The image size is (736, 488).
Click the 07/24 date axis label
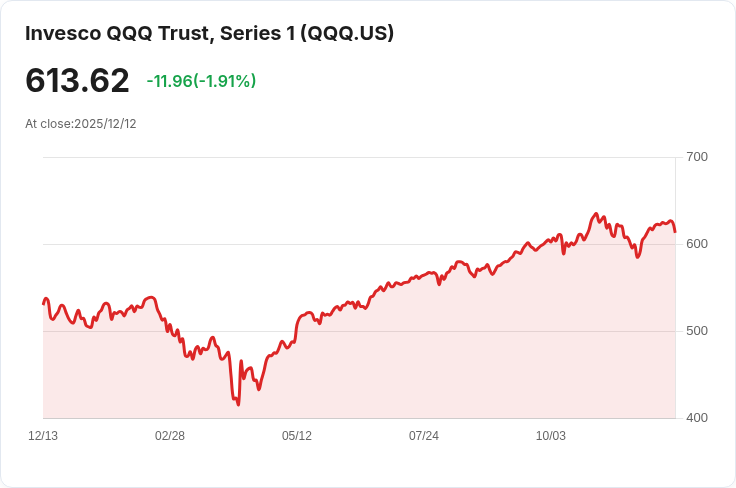click(x=424, y=436)
